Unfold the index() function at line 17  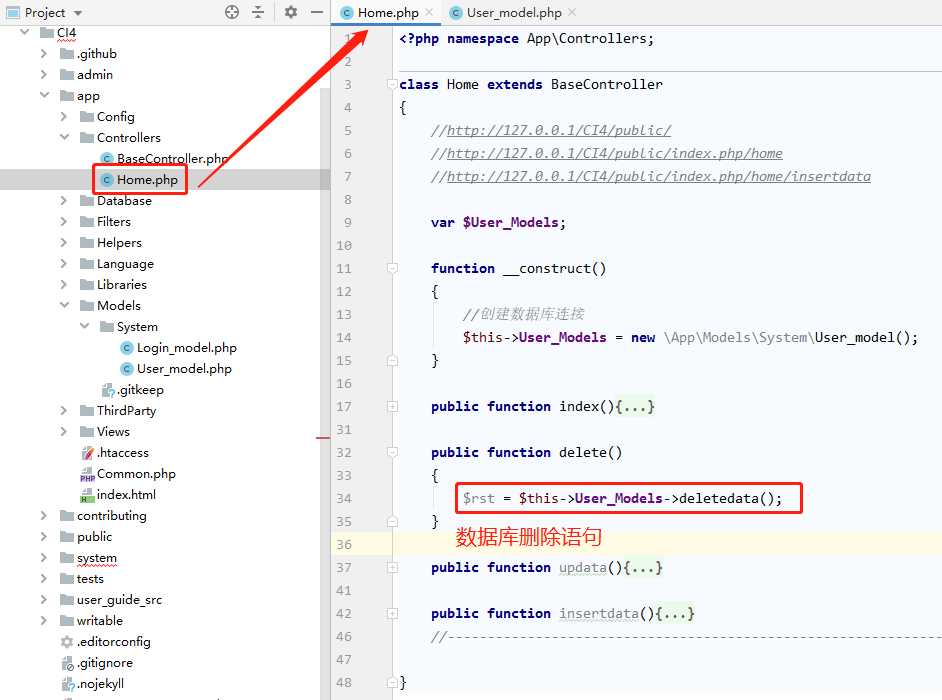pyautogui.click(x=392, y=406)
